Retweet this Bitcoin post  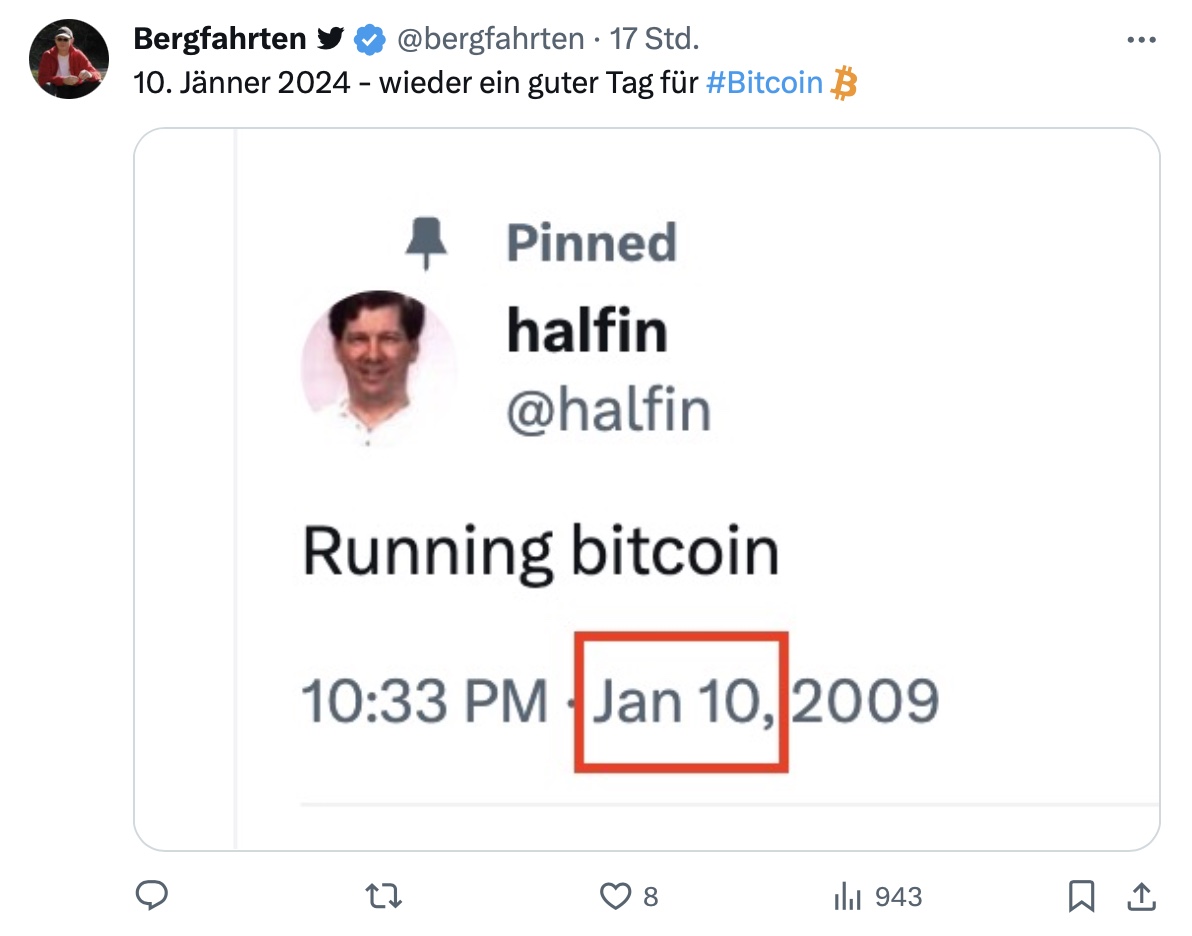(386, 896)
